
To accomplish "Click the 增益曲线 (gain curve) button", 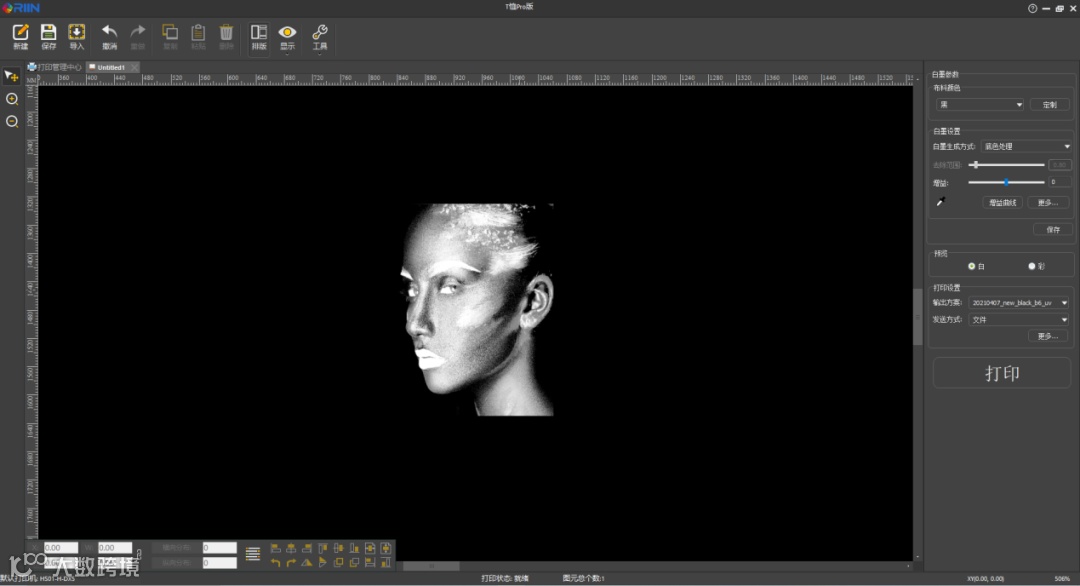I will click(1001, 202).
